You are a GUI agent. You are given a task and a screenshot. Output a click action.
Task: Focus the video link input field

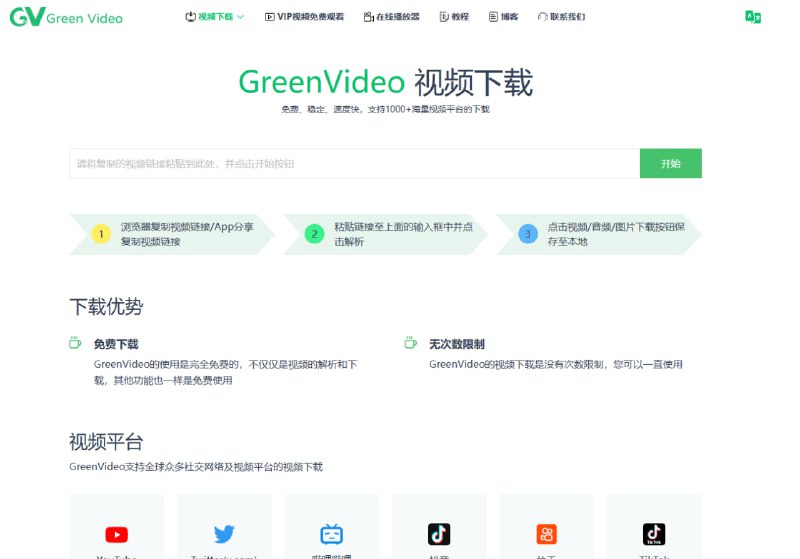(x=354, y=163)
